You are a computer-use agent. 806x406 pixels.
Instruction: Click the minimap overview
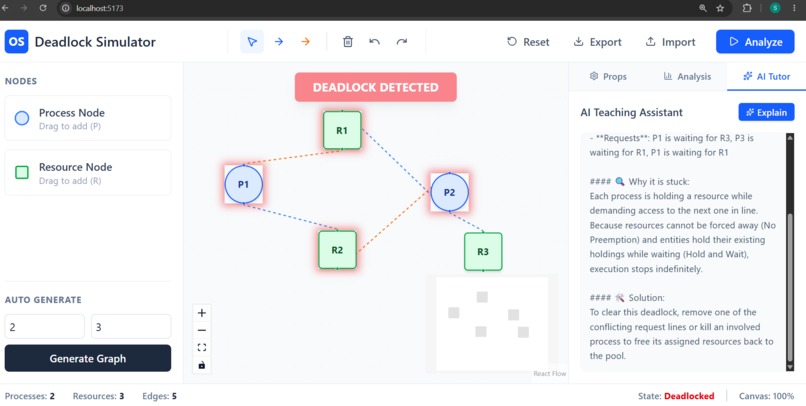coord(492,324)
